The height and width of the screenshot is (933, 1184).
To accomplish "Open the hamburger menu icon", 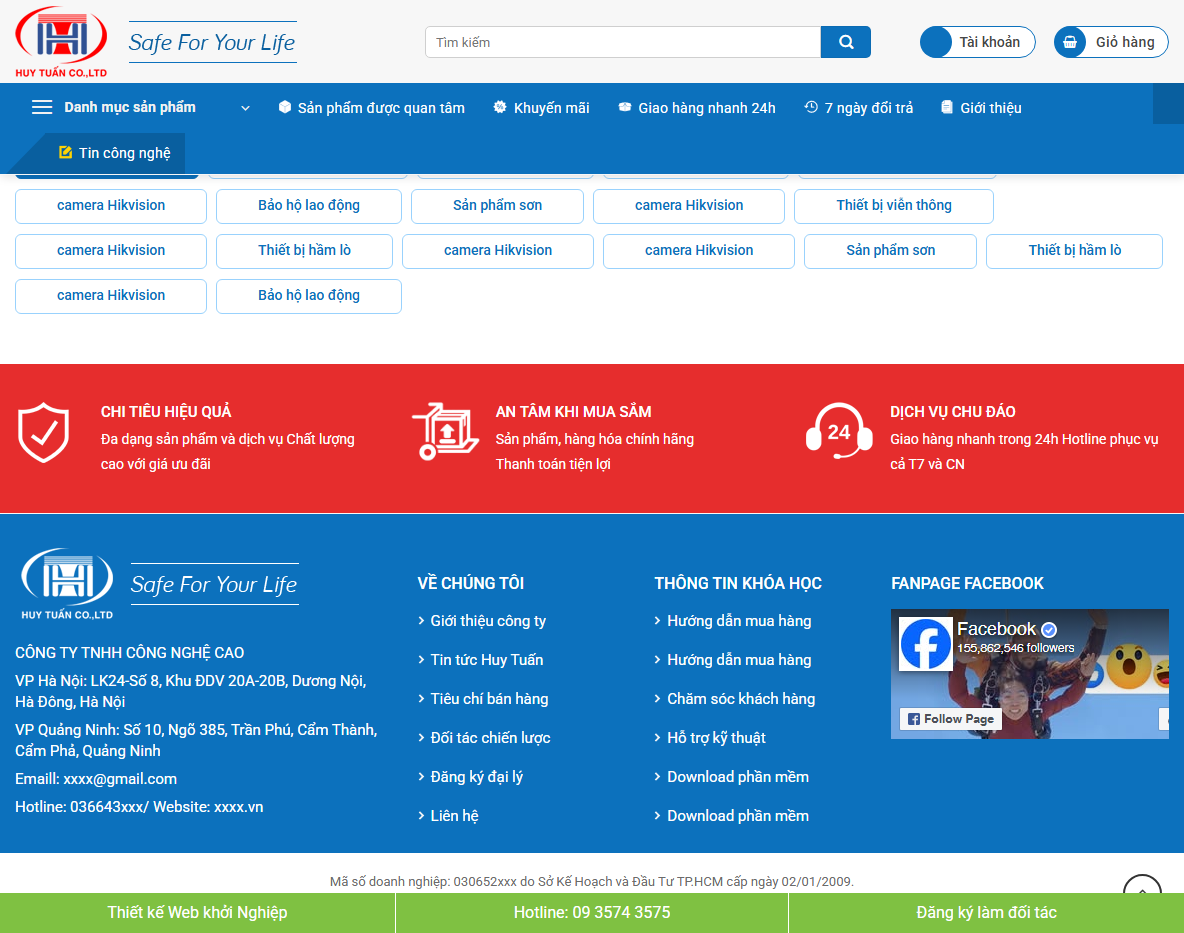I will (40, 108).
